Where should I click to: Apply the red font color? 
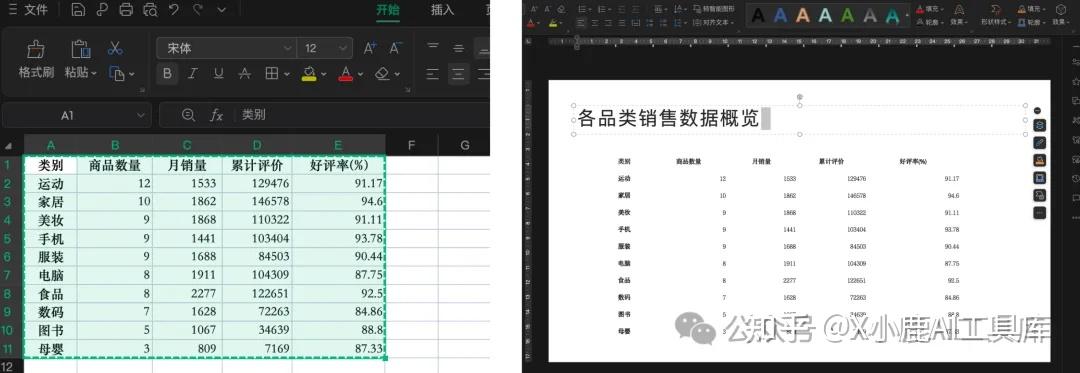point(345,74)
